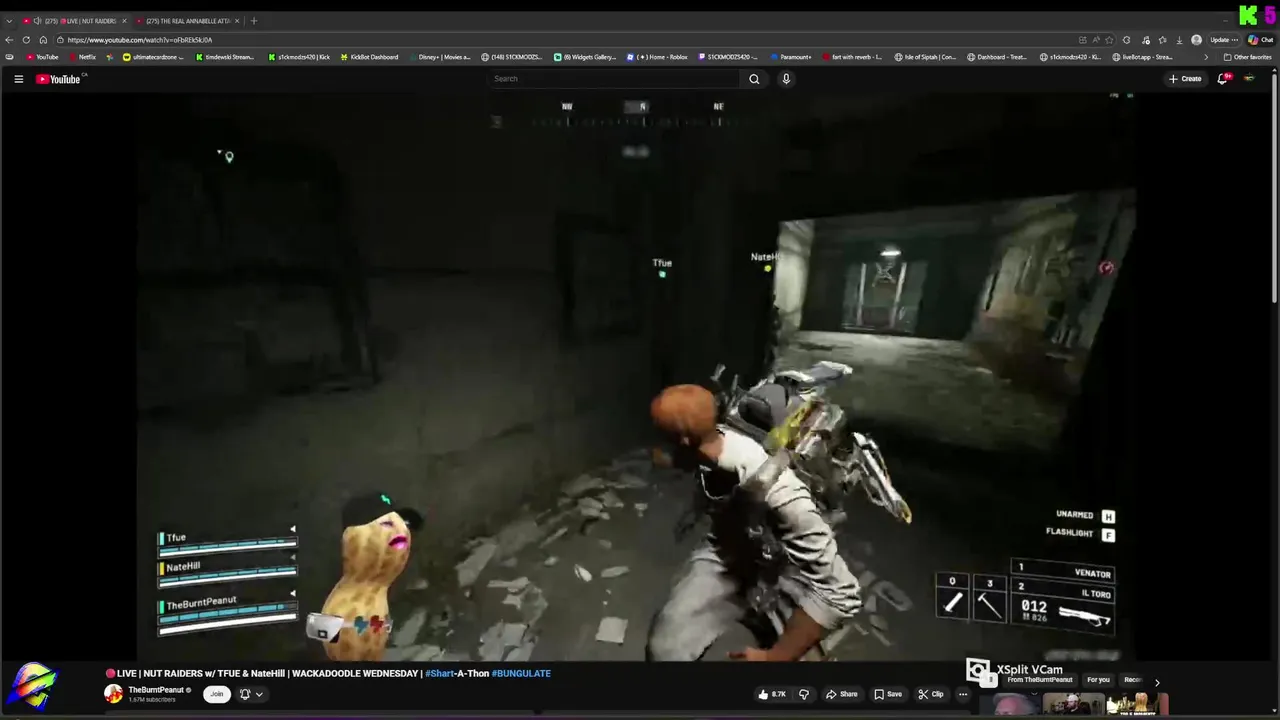This screenshot has height=720, width=1280.
Task: Select the For you chip
Action: click(x=1098, y=680)
